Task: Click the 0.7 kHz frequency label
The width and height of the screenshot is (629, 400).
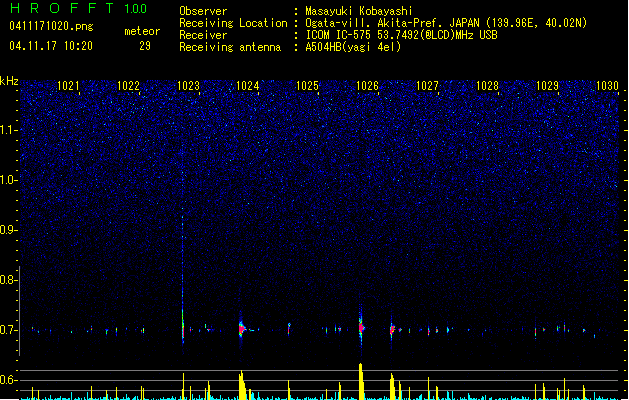Action: click(x=8, y=330)
